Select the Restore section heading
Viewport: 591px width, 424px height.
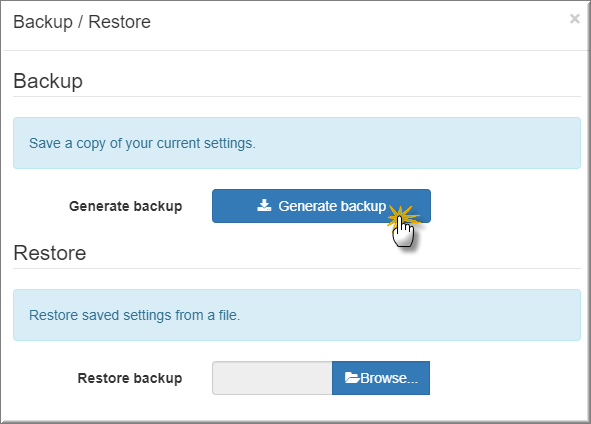pos(50,253)
